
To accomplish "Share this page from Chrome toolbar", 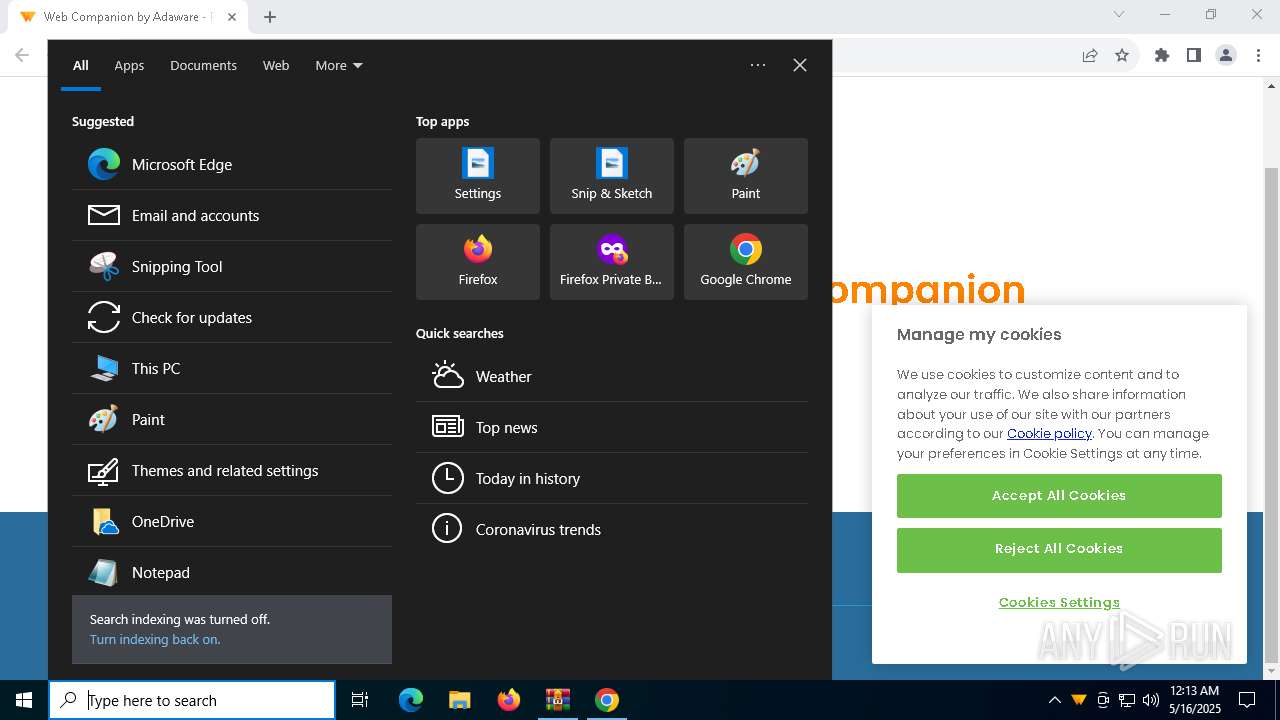I will [1090, 55].
